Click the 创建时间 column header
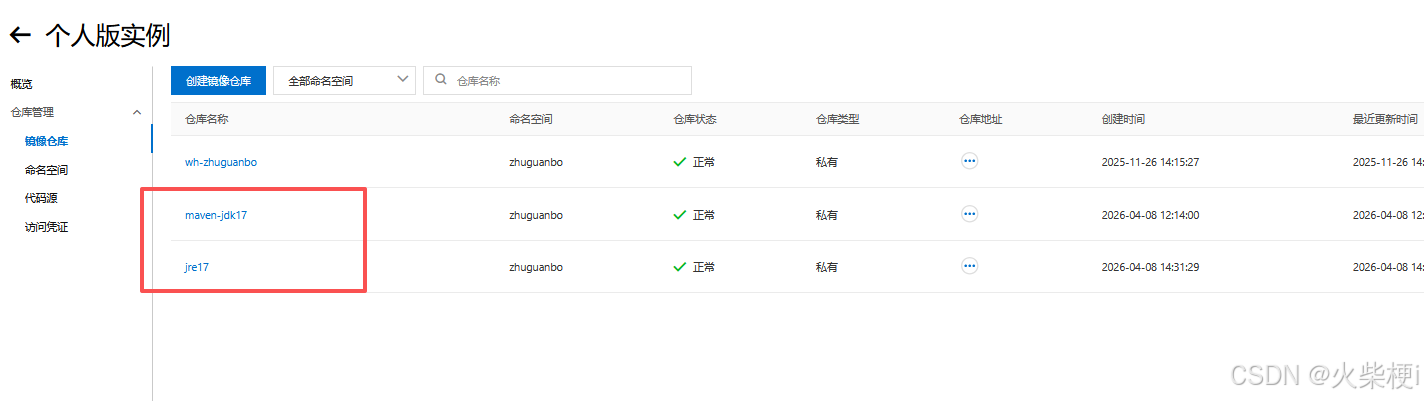This screenshot has width=1424, height=401. click(x=1124, y=119)
